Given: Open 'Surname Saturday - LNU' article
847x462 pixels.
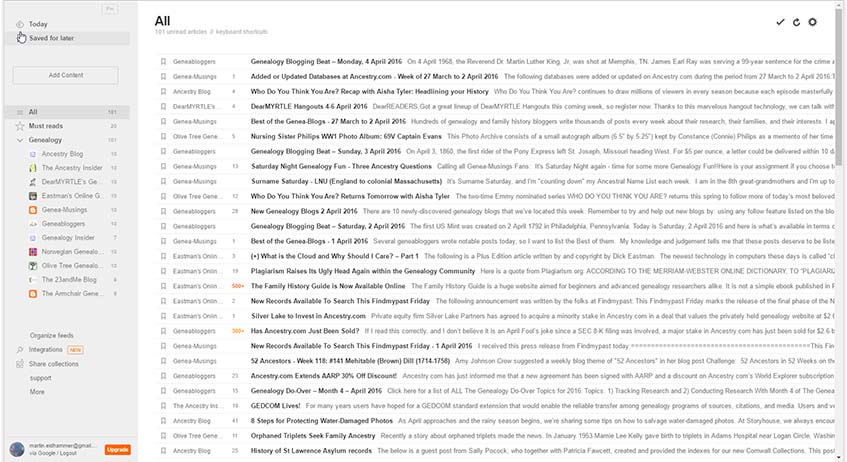Looking at the screenshot, I should tap(346, 182).
